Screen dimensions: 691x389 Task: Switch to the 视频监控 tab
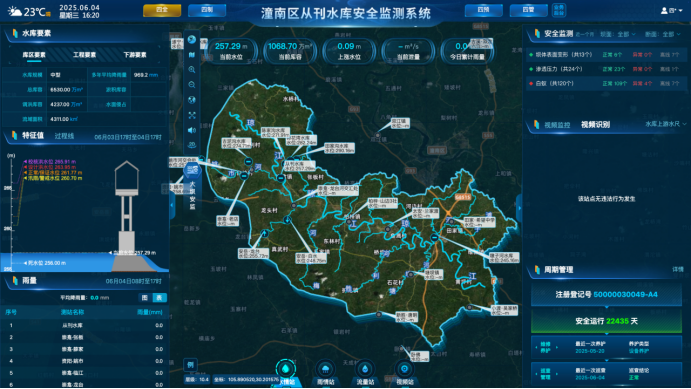coord(557,125)
